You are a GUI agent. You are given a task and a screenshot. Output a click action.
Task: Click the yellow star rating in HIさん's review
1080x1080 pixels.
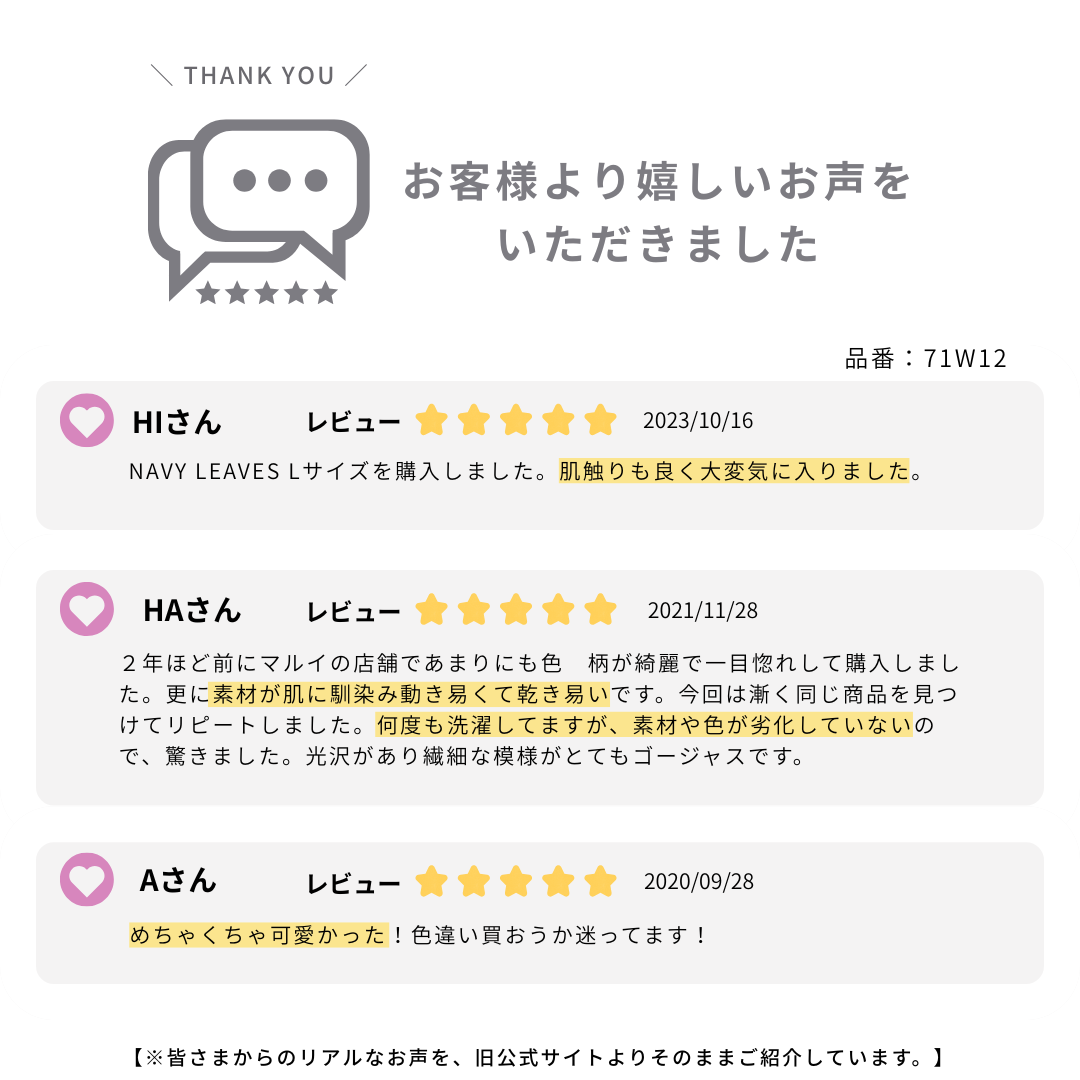pyautogui.click(x=516, y=421)
